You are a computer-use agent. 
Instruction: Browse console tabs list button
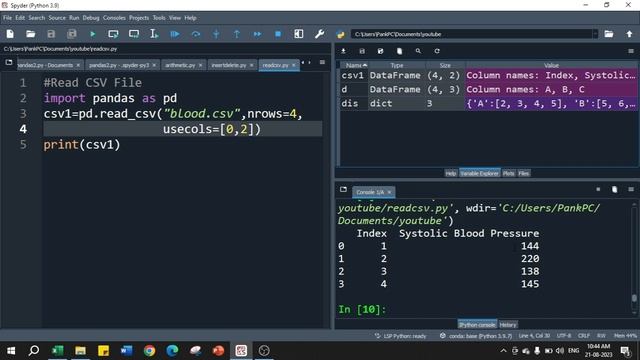click(343, 189)
